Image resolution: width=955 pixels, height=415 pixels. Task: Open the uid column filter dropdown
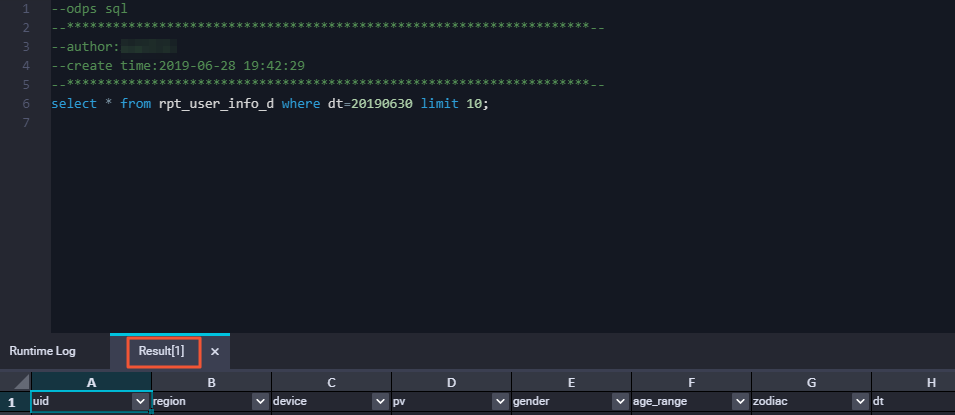[141, 402]
